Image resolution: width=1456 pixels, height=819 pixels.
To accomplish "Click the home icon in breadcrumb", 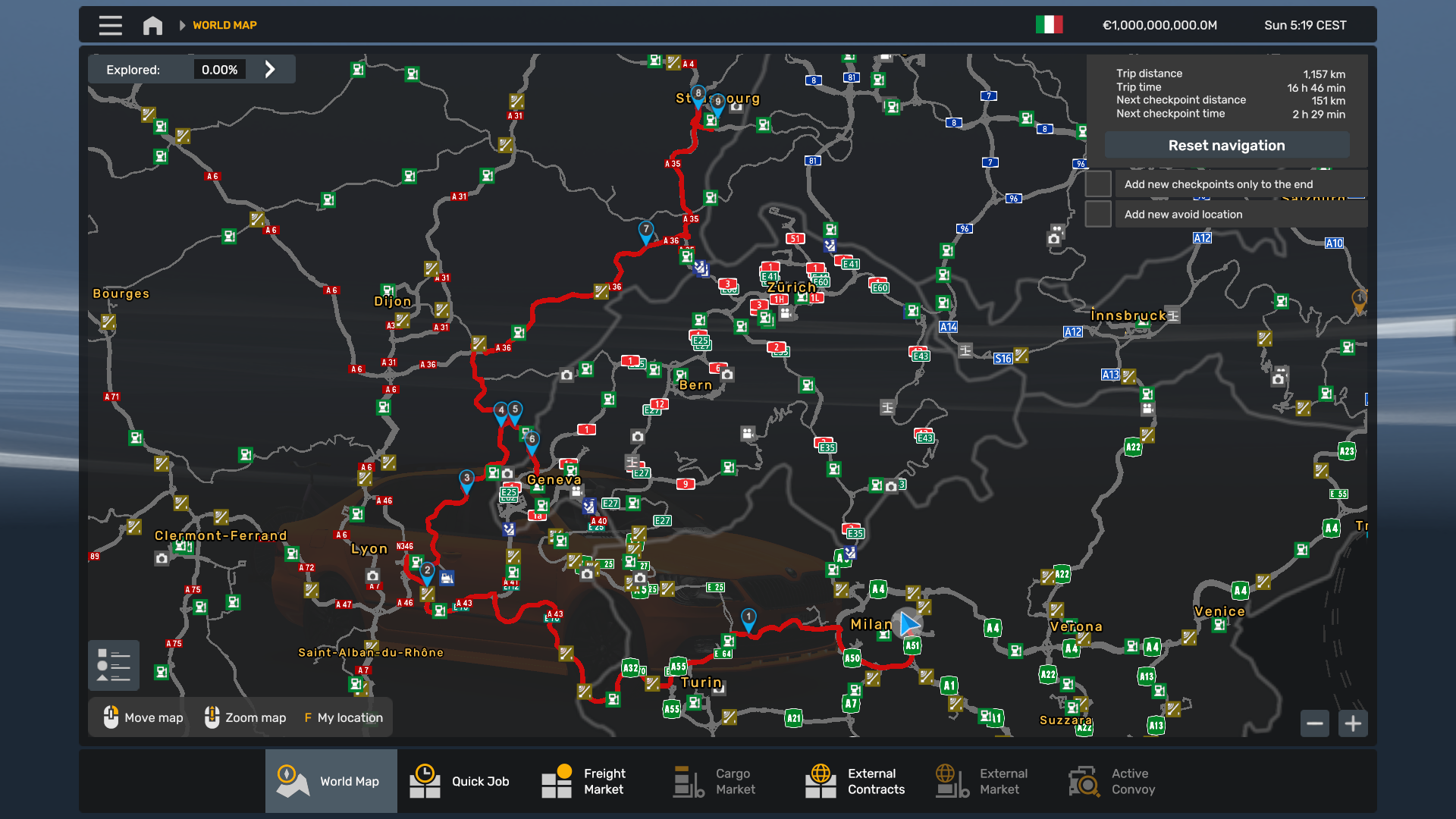I will [152, 25].
